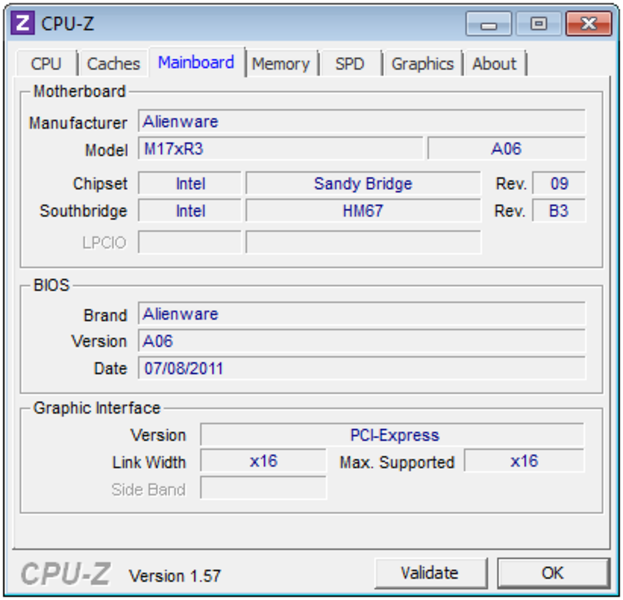
Task: Go to the About tab
Action: point(494,64)
